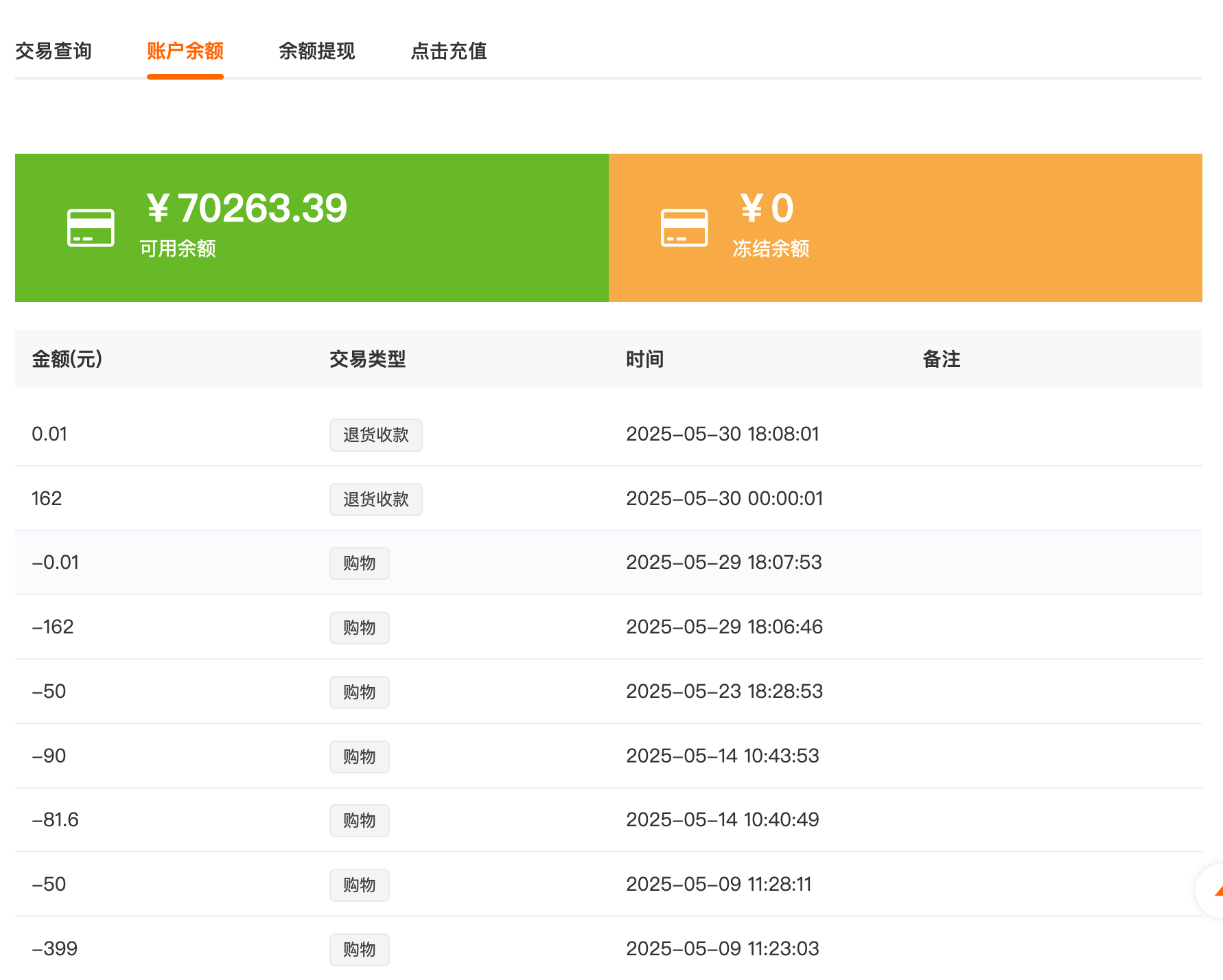Click the 购物 tag for -399 transaction

point(359,950)
